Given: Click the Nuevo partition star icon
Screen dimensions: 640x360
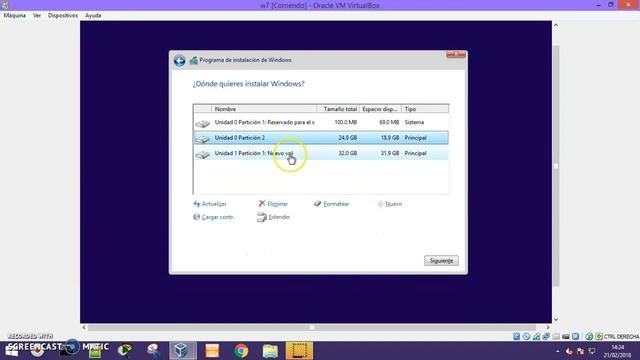Looking at the screenshot, I should click(x=380, y=204).
